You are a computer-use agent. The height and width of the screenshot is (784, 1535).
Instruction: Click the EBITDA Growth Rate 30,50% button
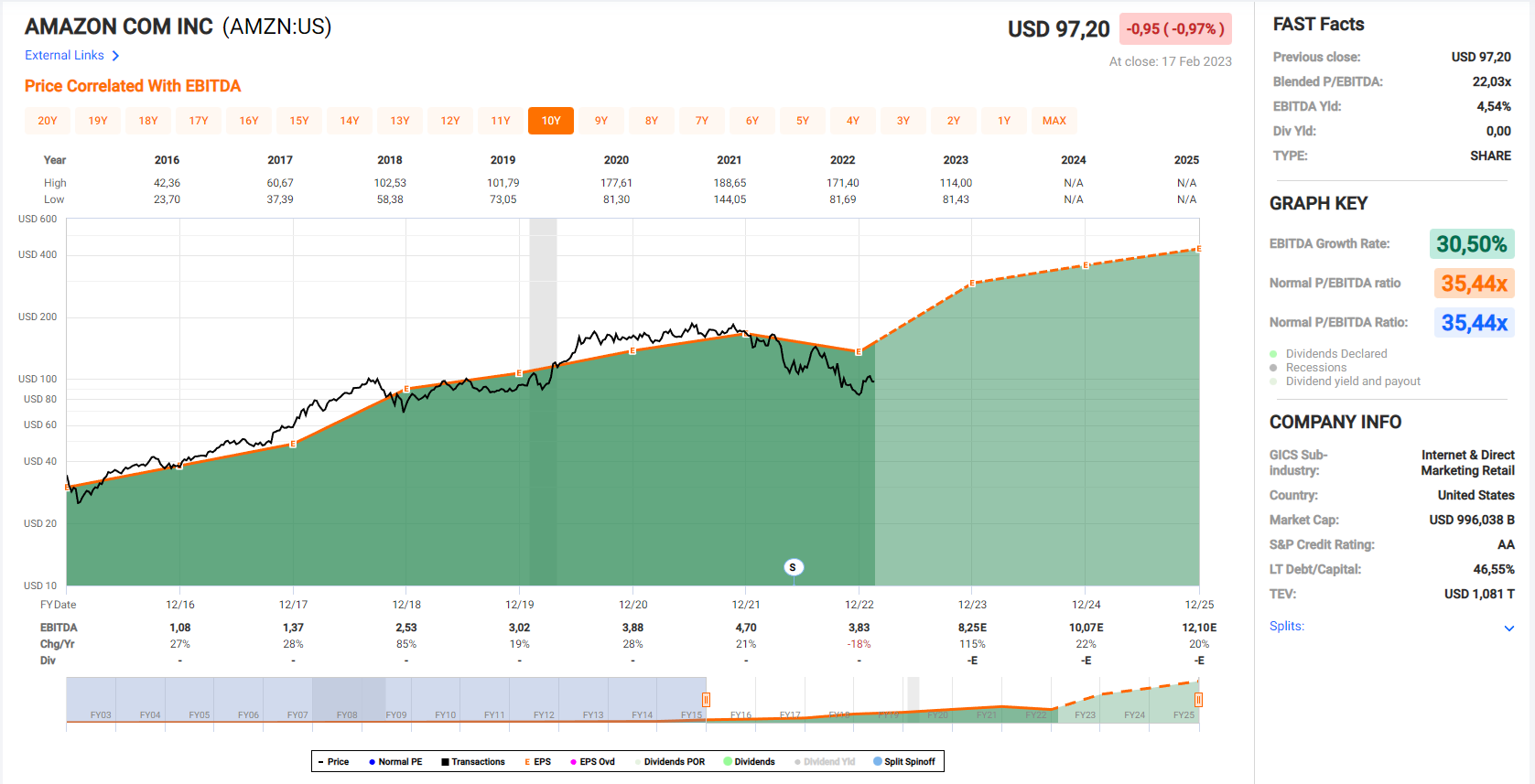pyautogui.click(x=1471, y=244)
